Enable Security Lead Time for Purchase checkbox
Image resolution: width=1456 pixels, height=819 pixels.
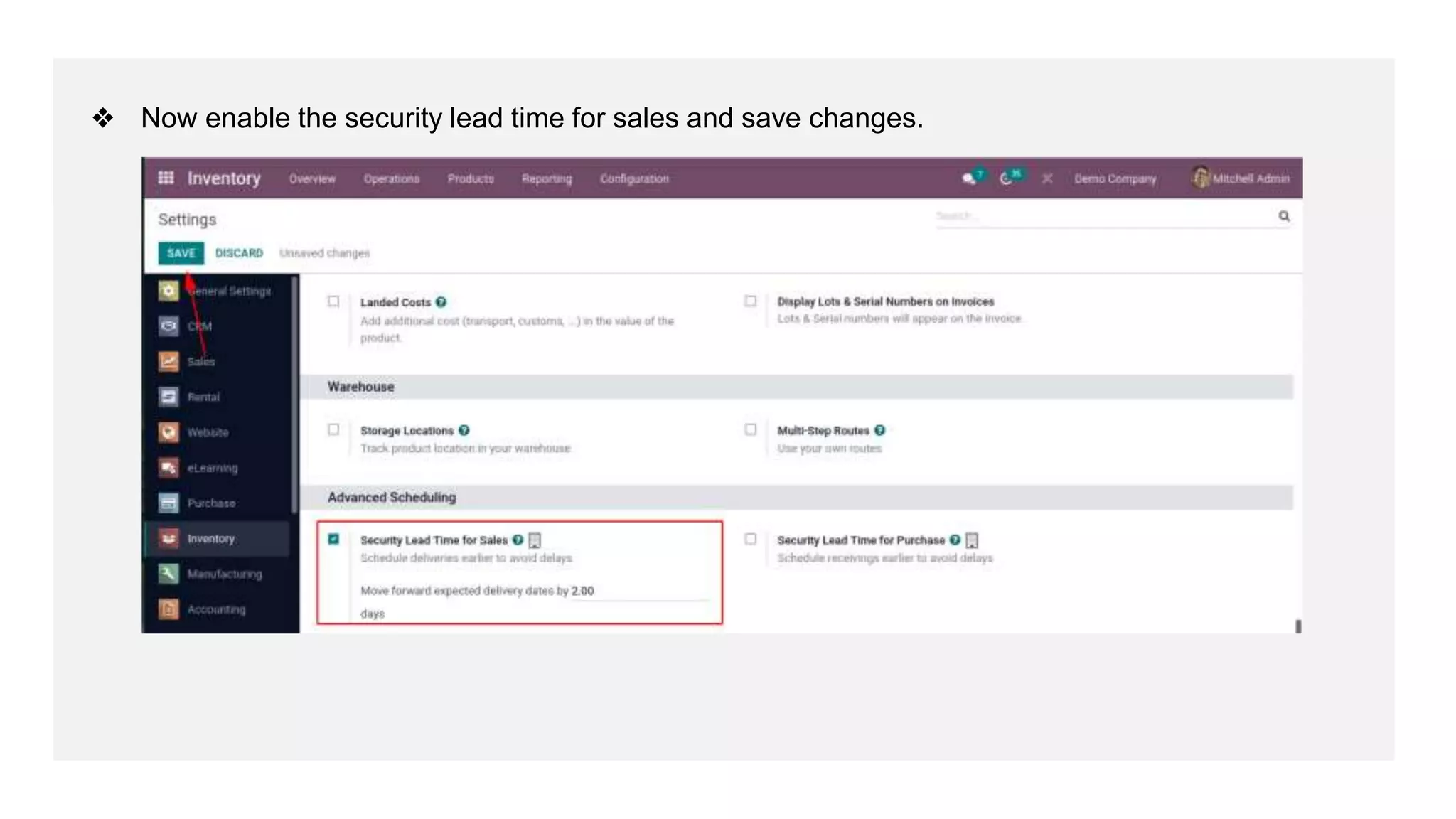[x=751, y=539]
